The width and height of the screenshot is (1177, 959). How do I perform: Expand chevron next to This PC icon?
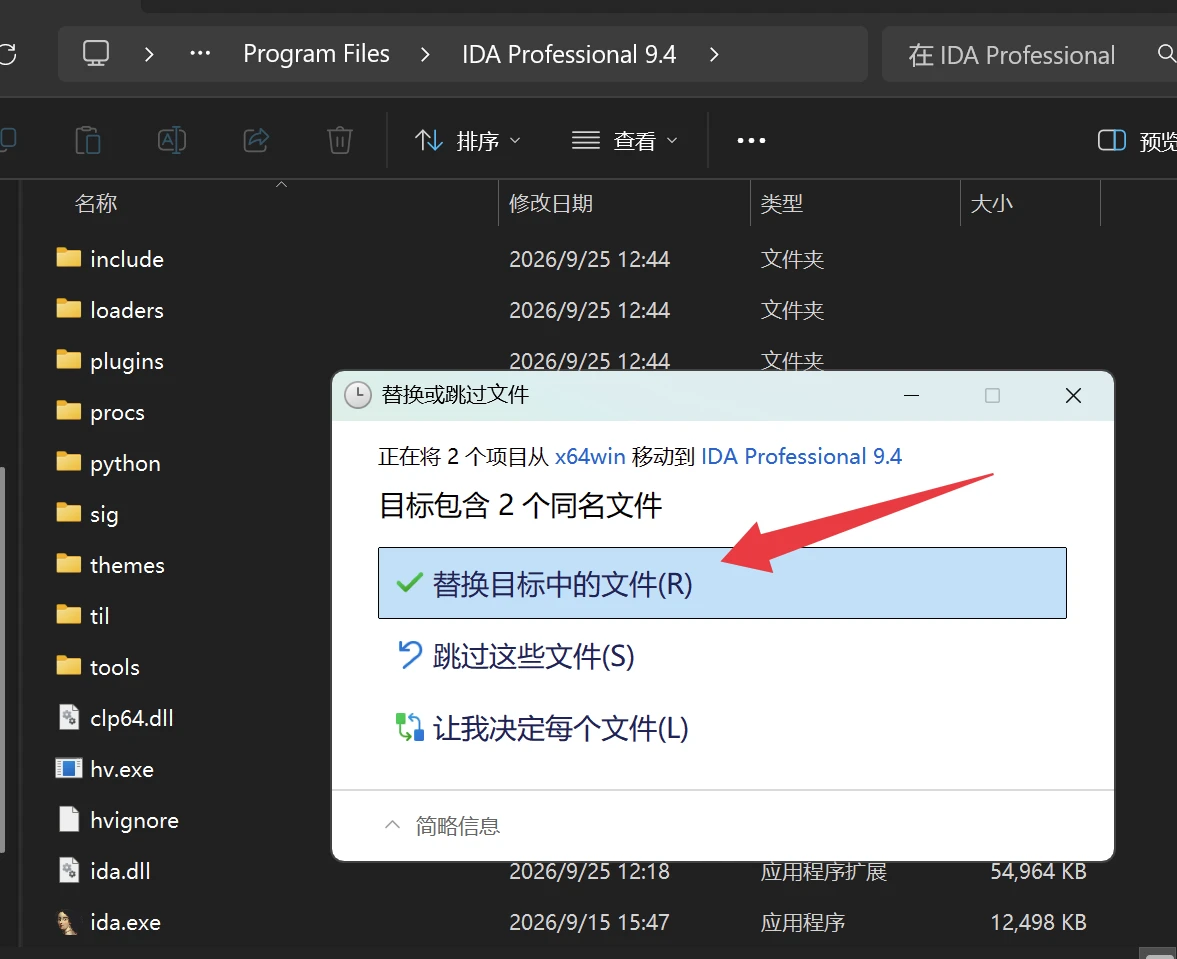(x=149, y=54)
